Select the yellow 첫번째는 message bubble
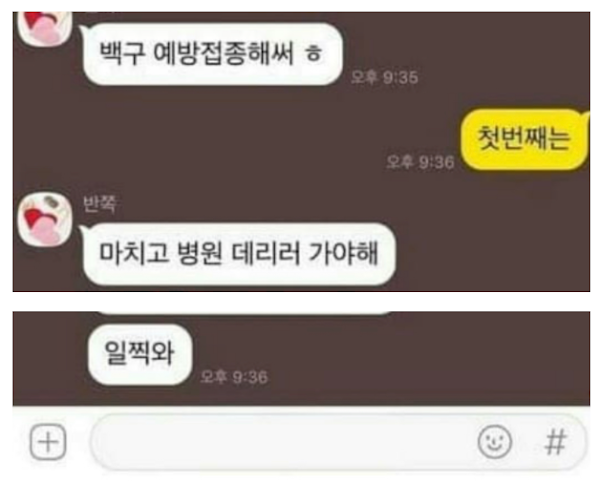 524,139
